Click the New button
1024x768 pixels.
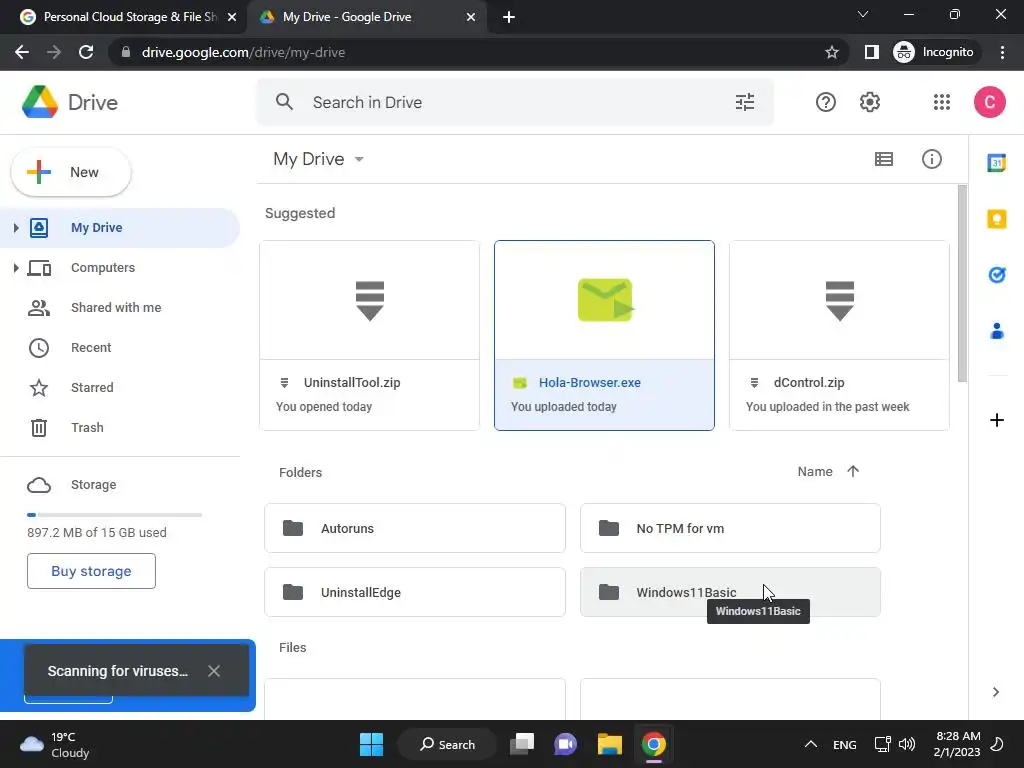tap(71, 172)
